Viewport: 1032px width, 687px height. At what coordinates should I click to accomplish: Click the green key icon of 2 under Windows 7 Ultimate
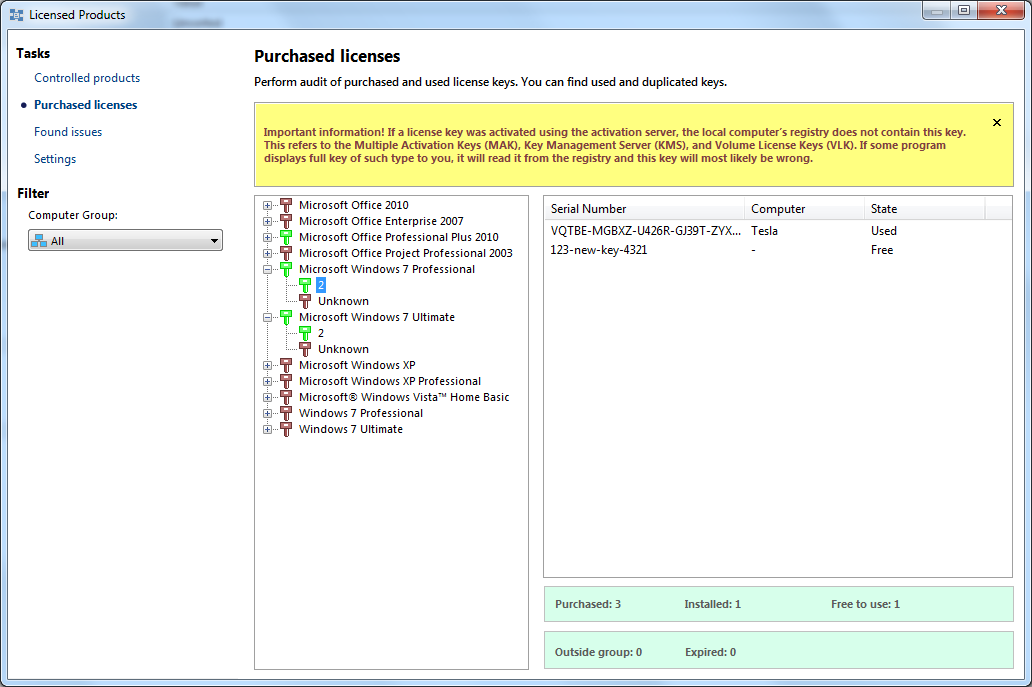[305, 333]
